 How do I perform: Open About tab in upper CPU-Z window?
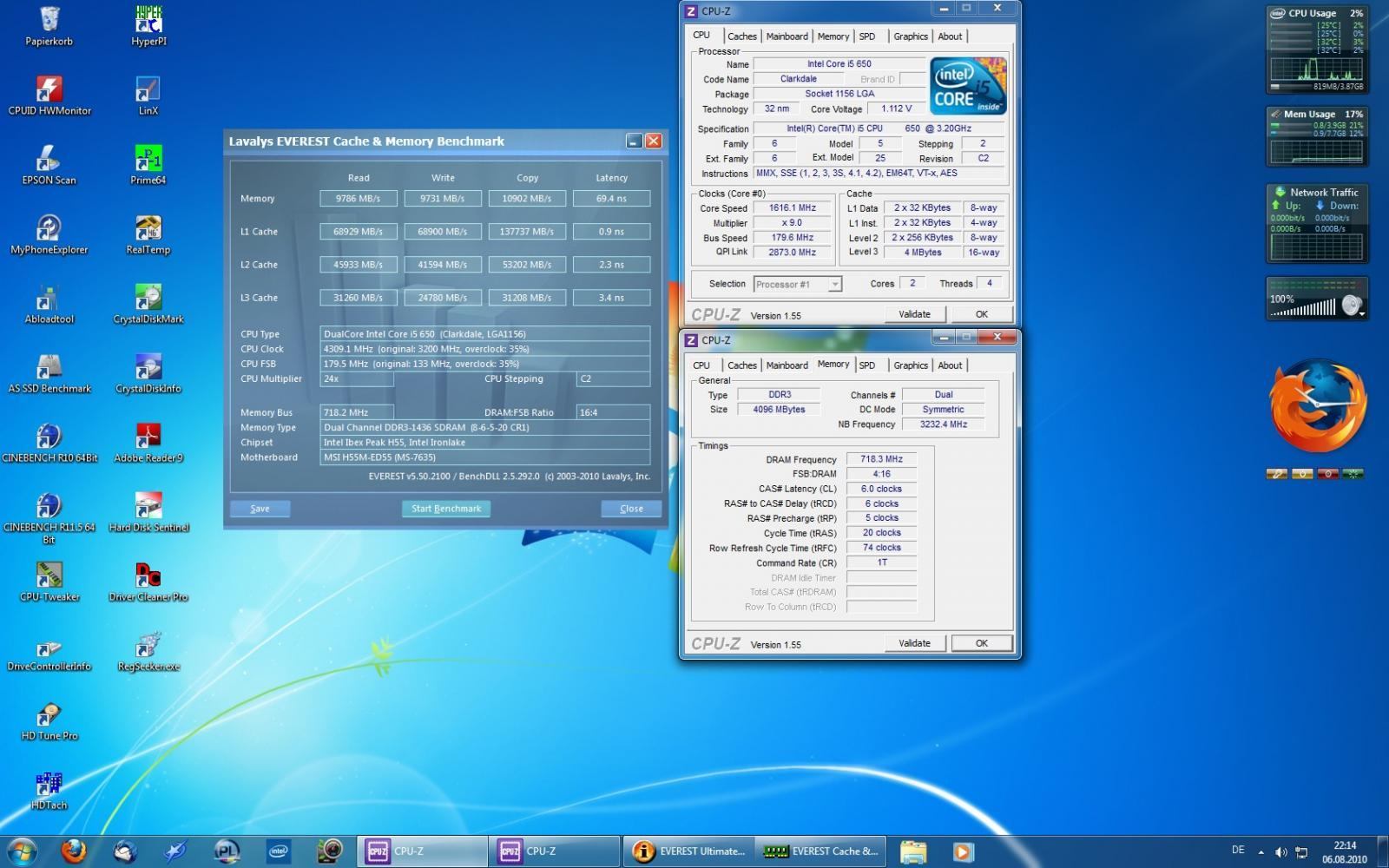pyautogui.click(x=950, y=36)
